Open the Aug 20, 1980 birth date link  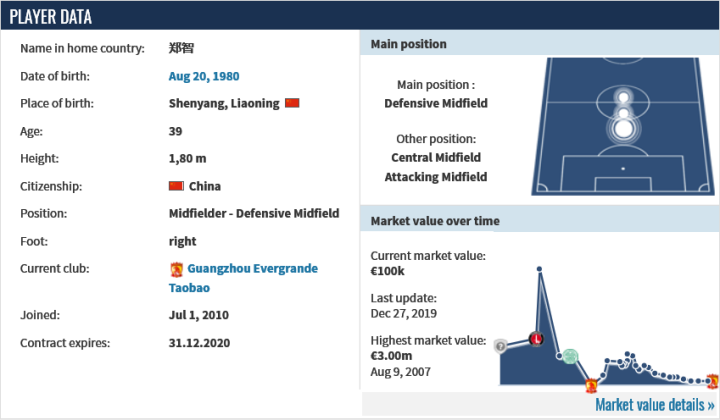tap(204, 76)
